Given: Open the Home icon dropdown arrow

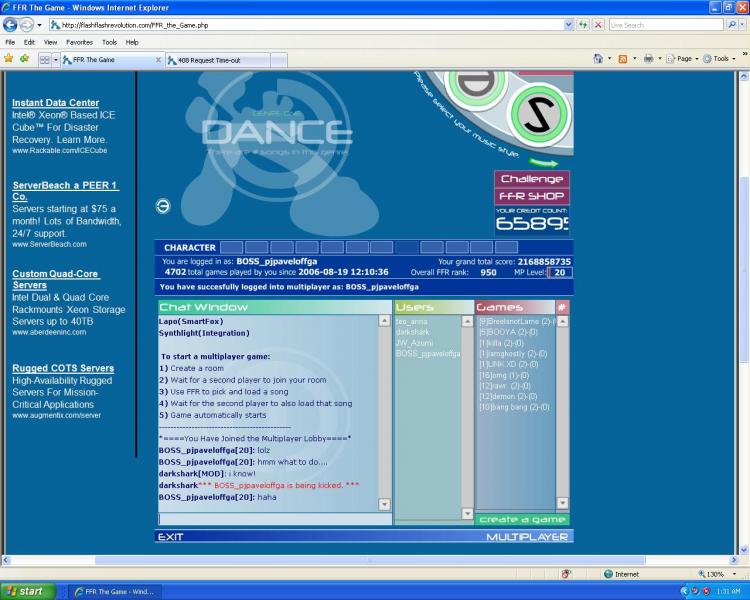Looking at the screenshot, I should pyautogui.click(x=609, y=58).
